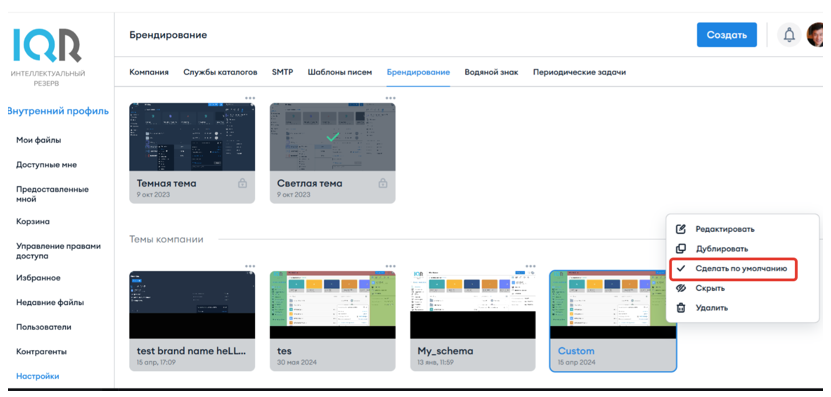831x397 pixels.
Task: Open three-dots menu above Темная тема
Action: [x=250, y=98]
